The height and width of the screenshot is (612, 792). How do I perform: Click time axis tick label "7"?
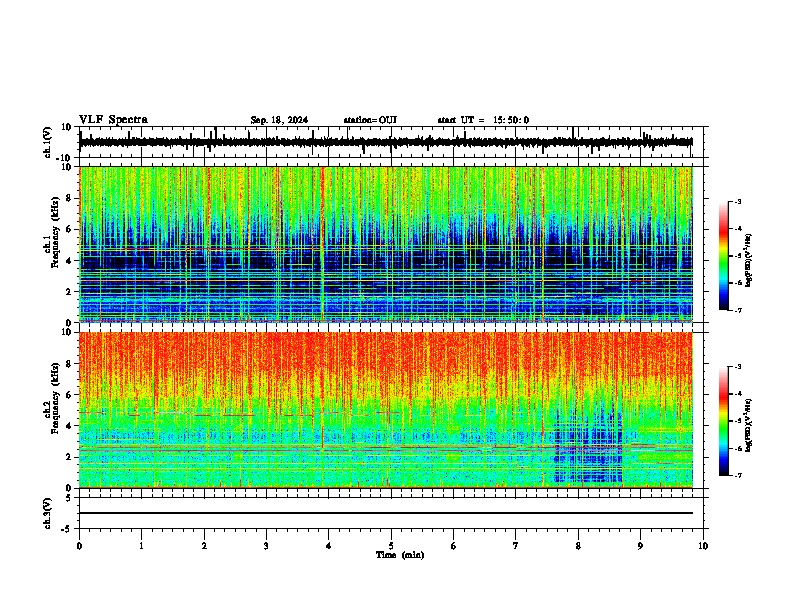coord(516,546)
